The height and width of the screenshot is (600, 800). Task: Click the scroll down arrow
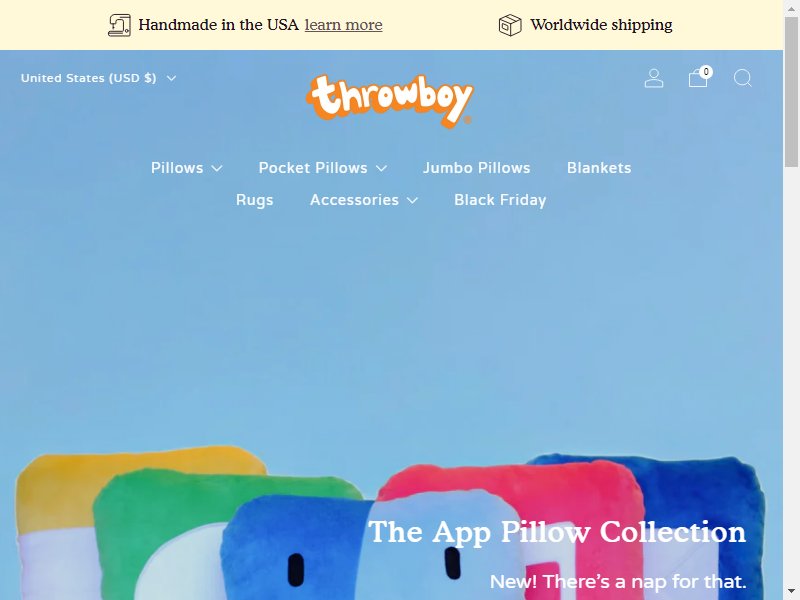(x=791, y=593)
